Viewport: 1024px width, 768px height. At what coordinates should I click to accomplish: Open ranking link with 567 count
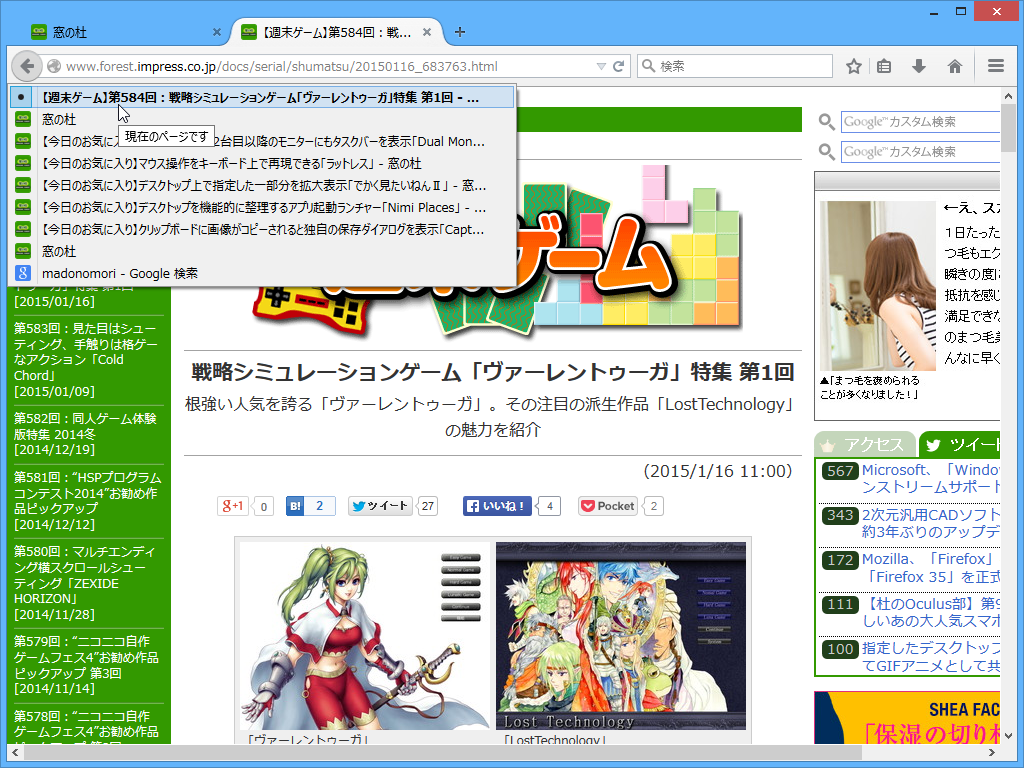[931, 479]
